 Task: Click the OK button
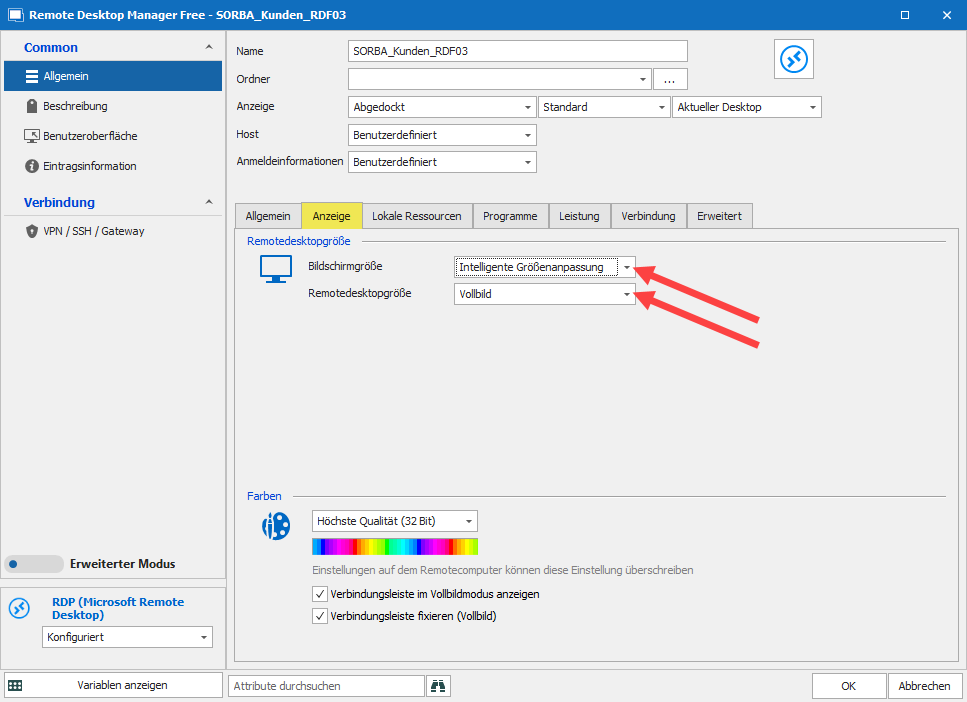point(848,686)
